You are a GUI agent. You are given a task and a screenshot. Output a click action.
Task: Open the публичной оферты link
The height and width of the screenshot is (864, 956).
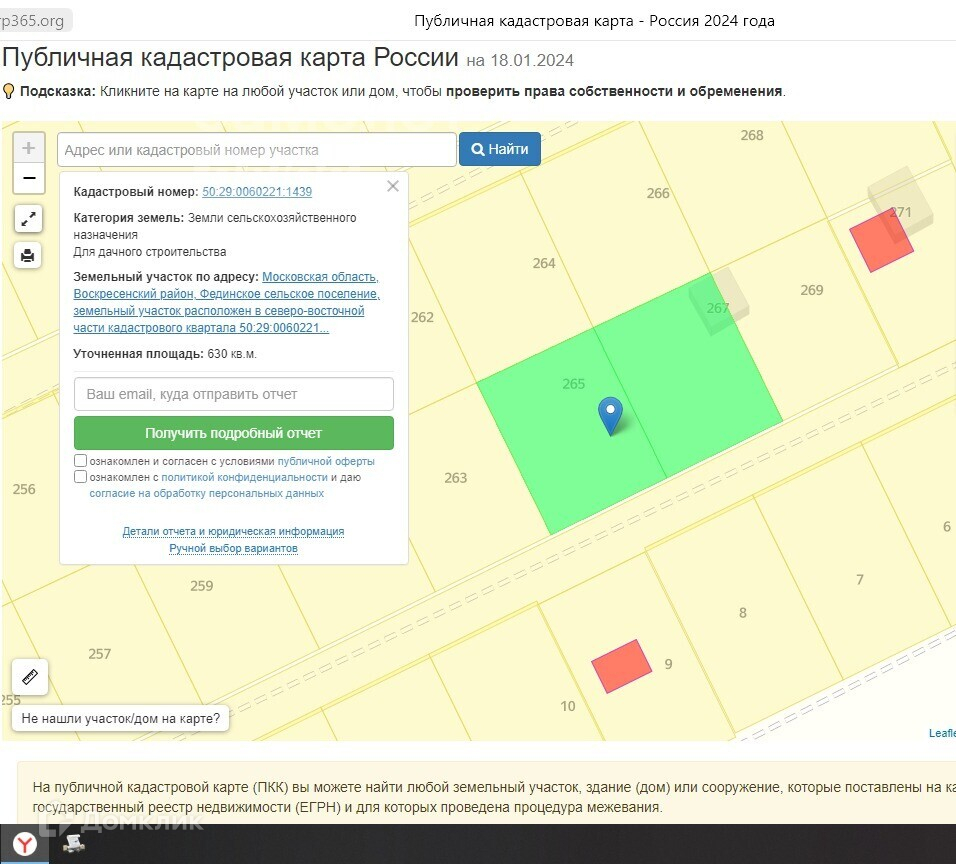click(326, 461)
